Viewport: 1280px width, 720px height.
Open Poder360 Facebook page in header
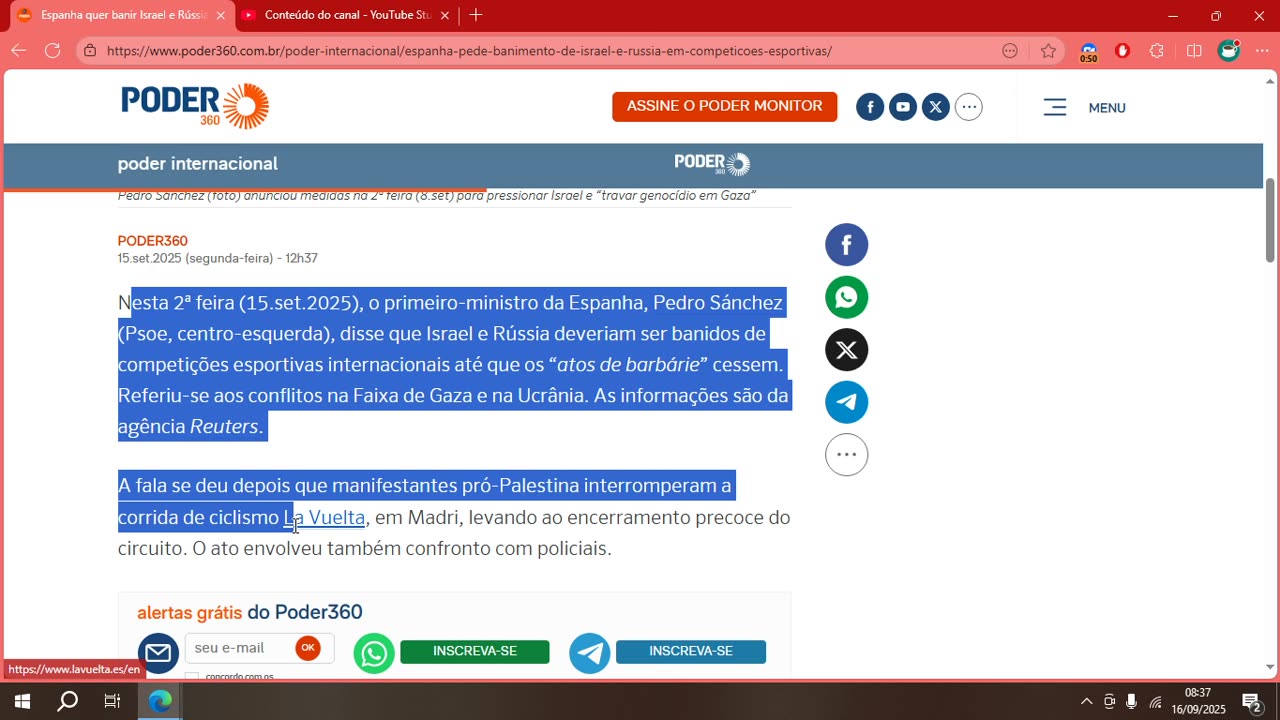tap(870, 107)
